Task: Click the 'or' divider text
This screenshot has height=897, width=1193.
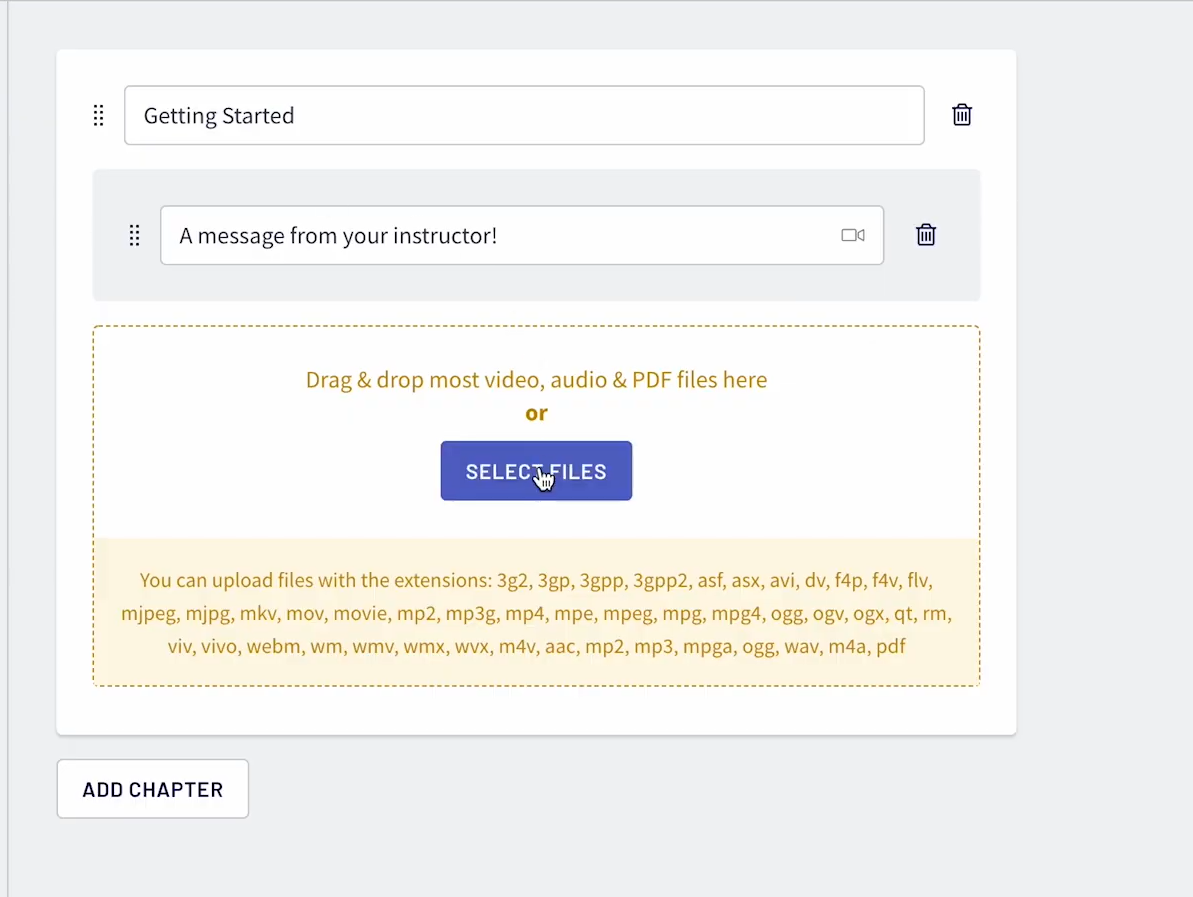Action: click(x=536, y=413)
